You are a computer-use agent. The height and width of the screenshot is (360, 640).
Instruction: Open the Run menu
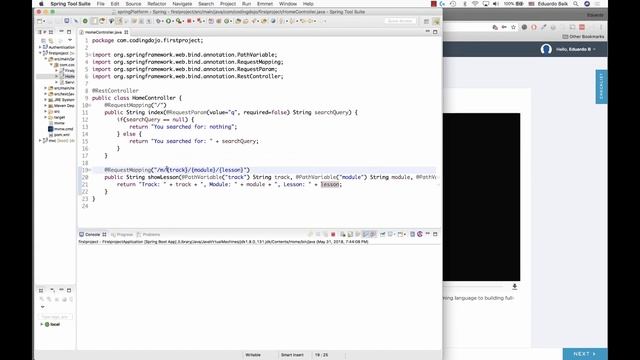pos(247,4)
